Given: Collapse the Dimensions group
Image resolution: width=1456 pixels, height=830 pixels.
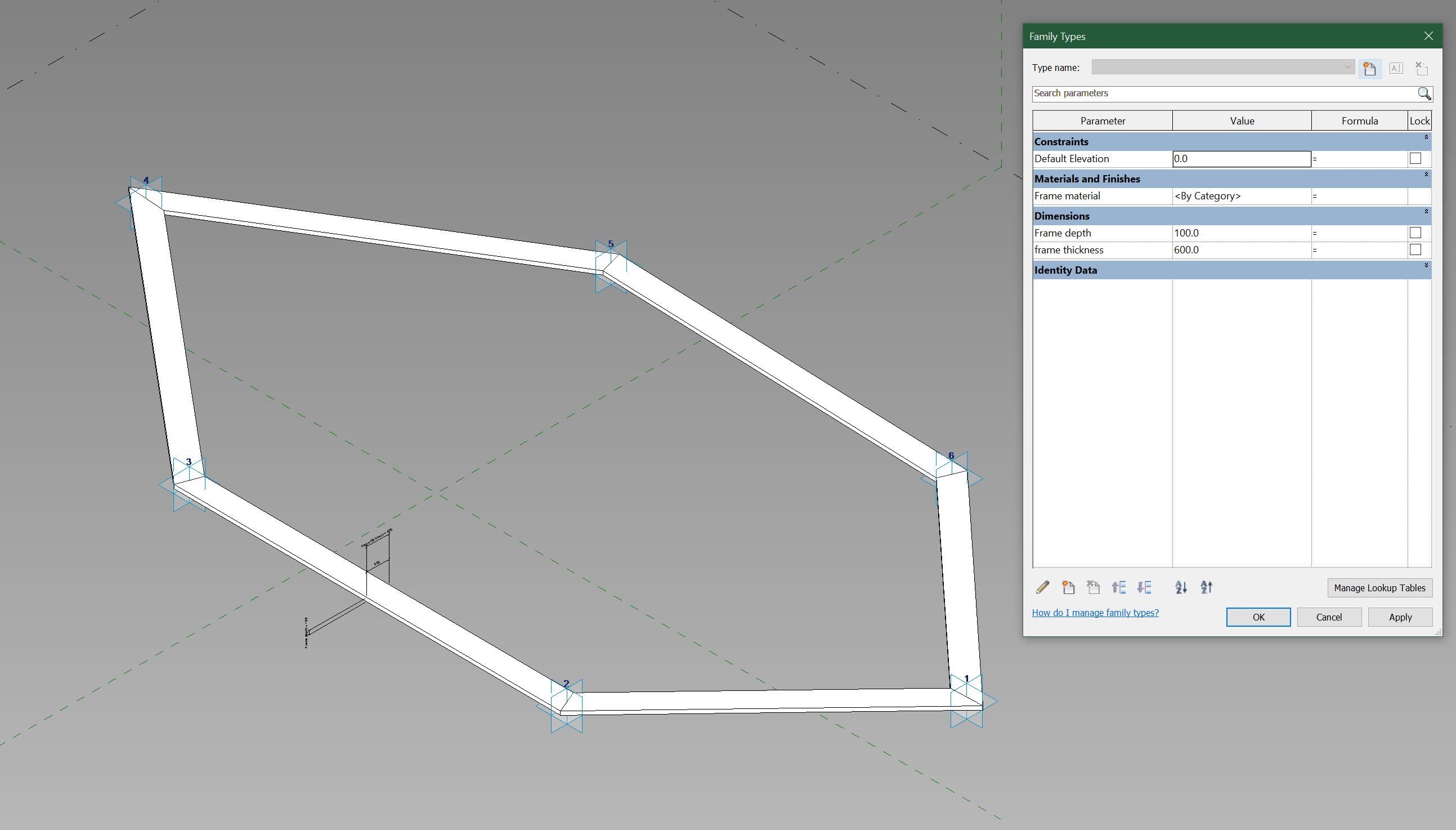Looking at the screenshot, I should click(1426, 212).
